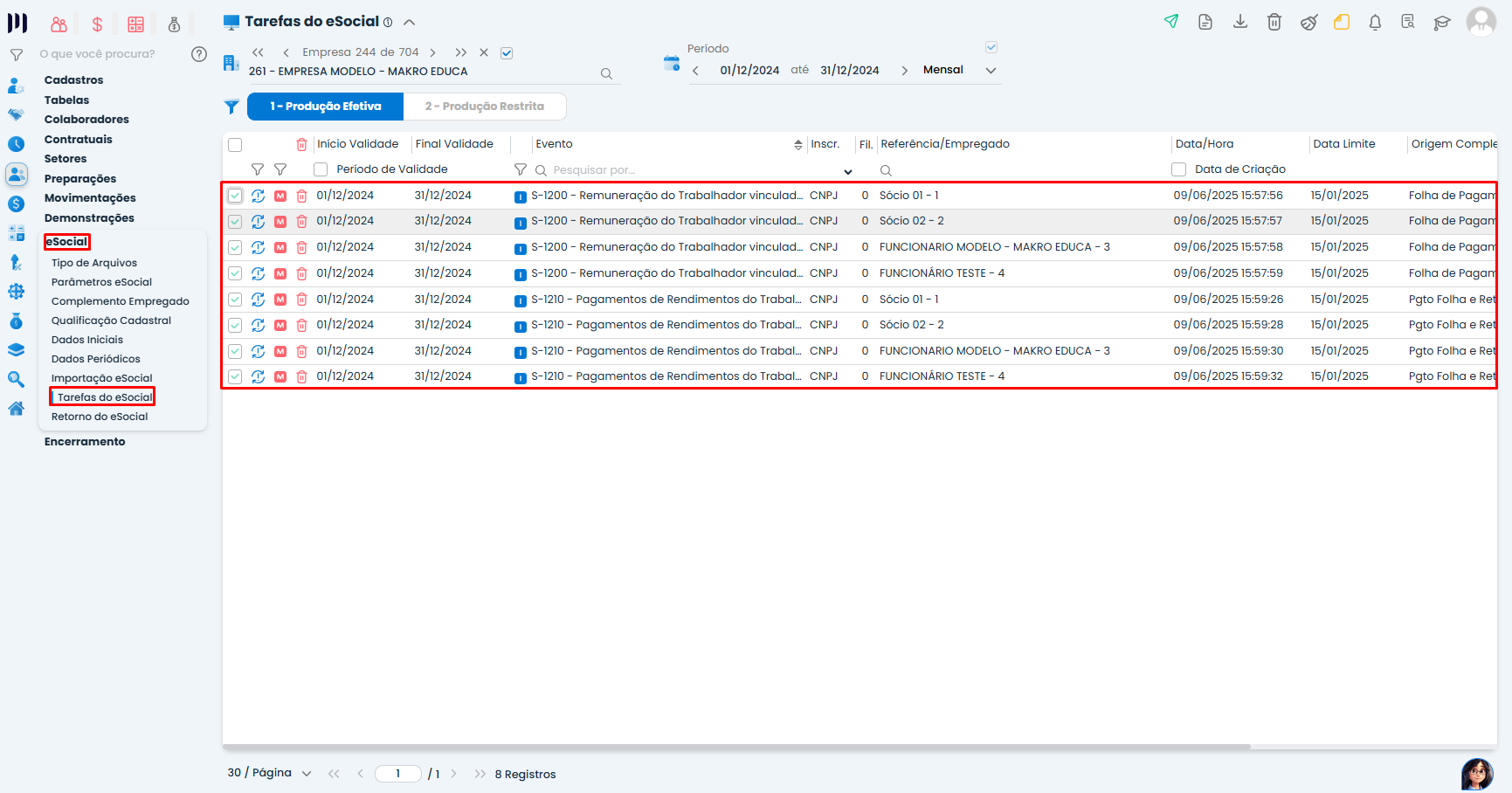This screenshot has height=793, width=1512.
Task: Expand the page size 30 / Página dropdown
Action: (306, 774)
